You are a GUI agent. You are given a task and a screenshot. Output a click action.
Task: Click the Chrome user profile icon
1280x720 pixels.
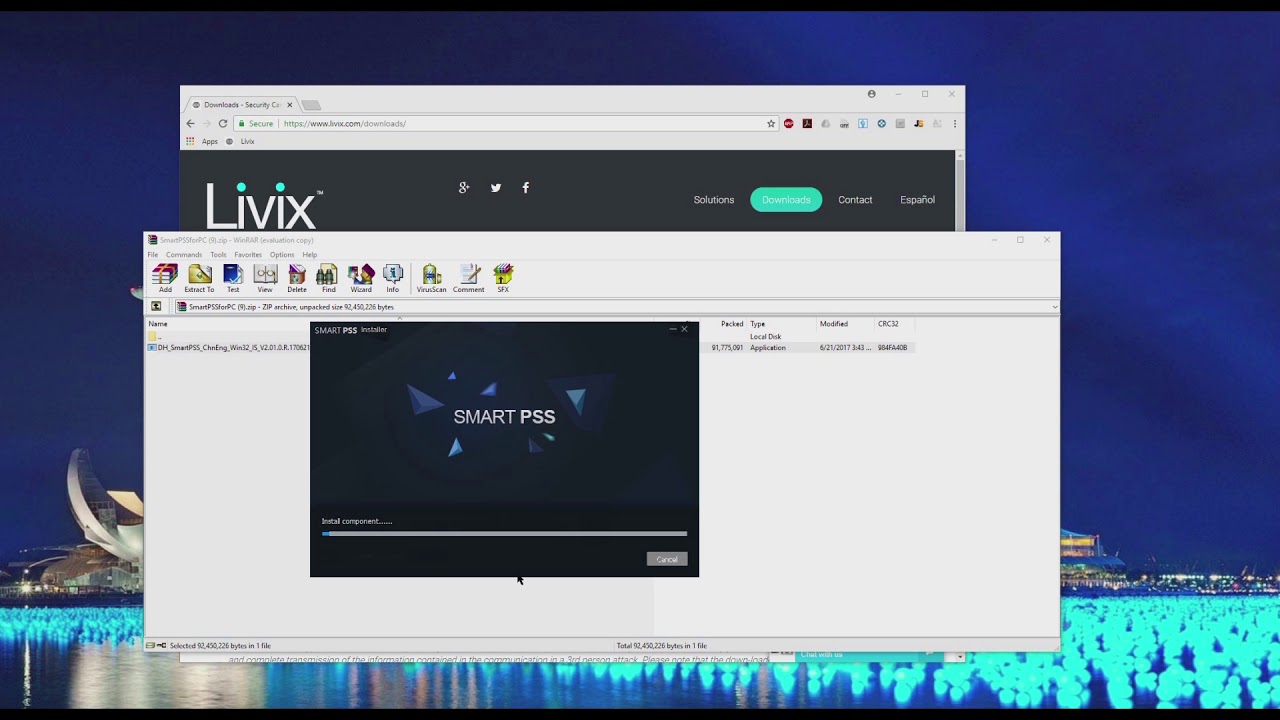tap(872, 94)
